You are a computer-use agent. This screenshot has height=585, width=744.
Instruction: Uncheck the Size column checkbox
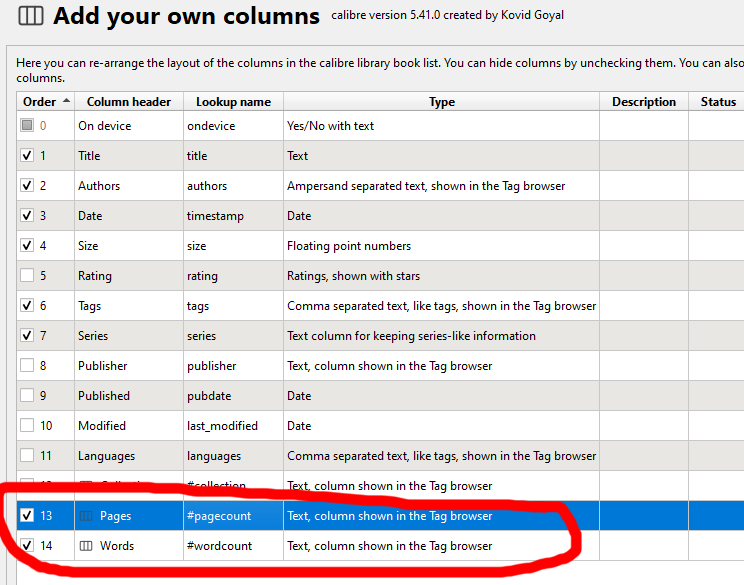27,245
